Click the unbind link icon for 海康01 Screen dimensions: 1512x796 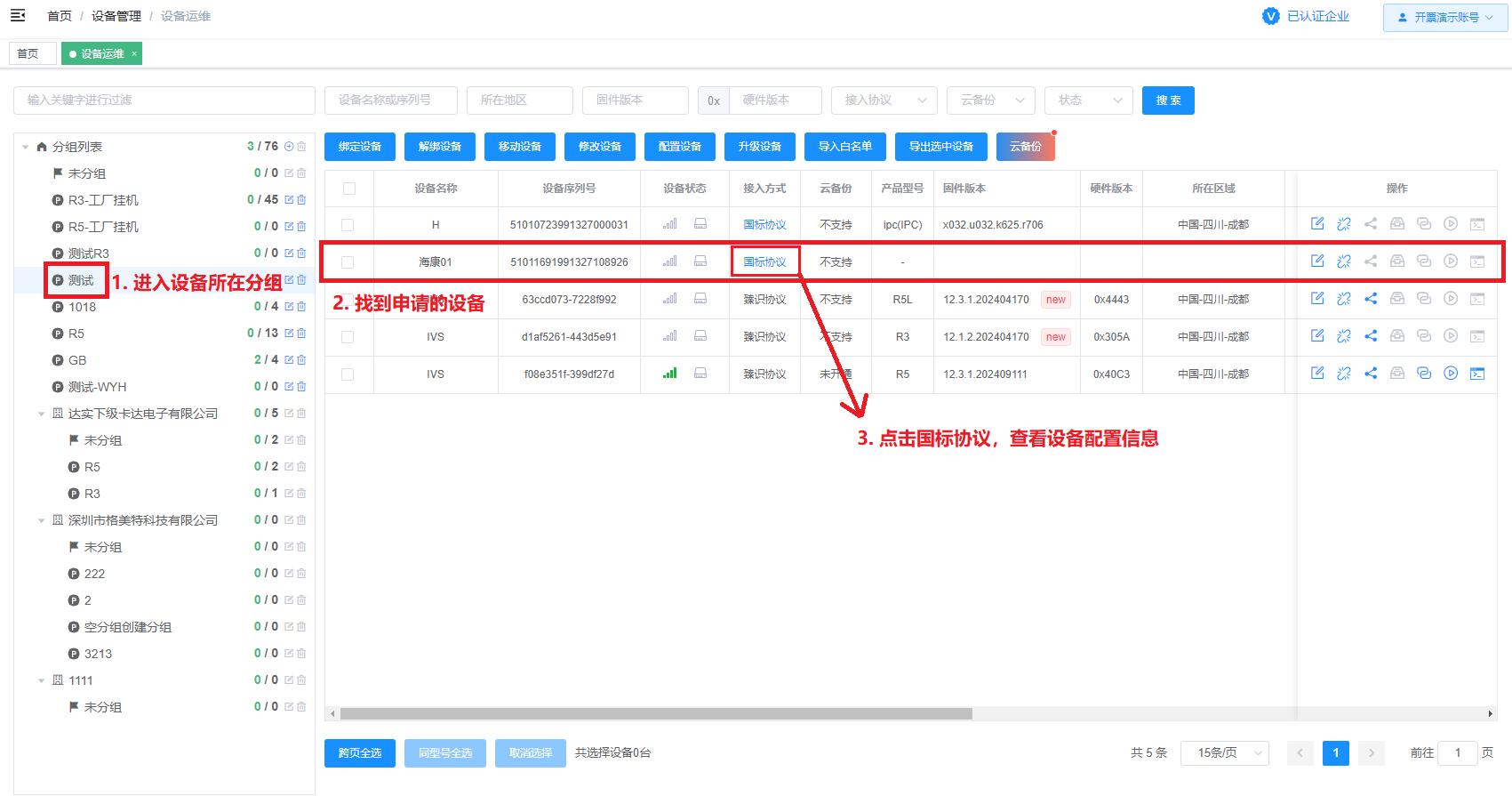[1344, 261]
